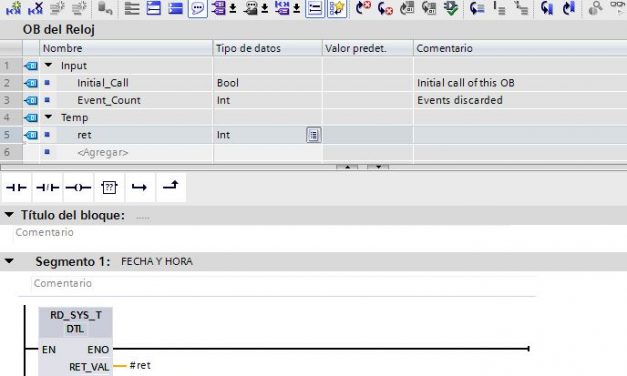
Task: Click the Insert network toolbar icon
Action: coord(14,8)
